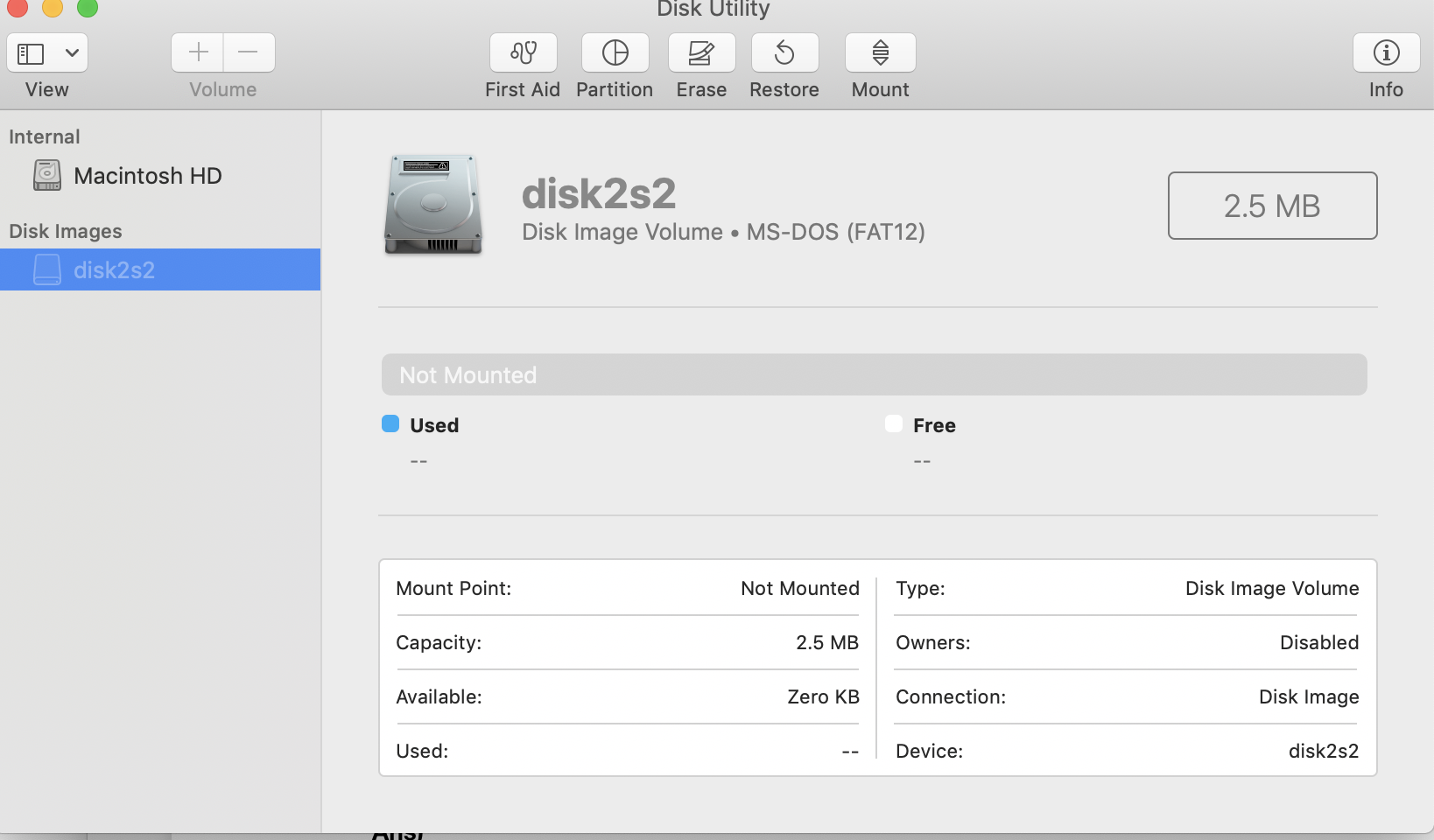Click the large disk2s2 drive image

pyautogui.click(x=433, y=206)
